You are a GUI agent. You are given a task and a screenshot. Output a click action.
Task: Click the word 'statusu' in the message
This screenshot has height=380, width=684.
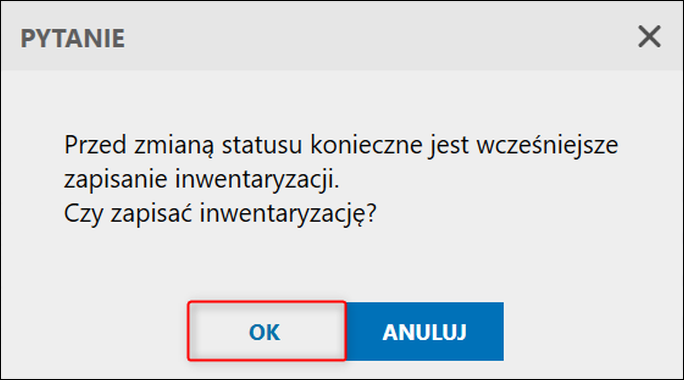[x=262, y=145]
